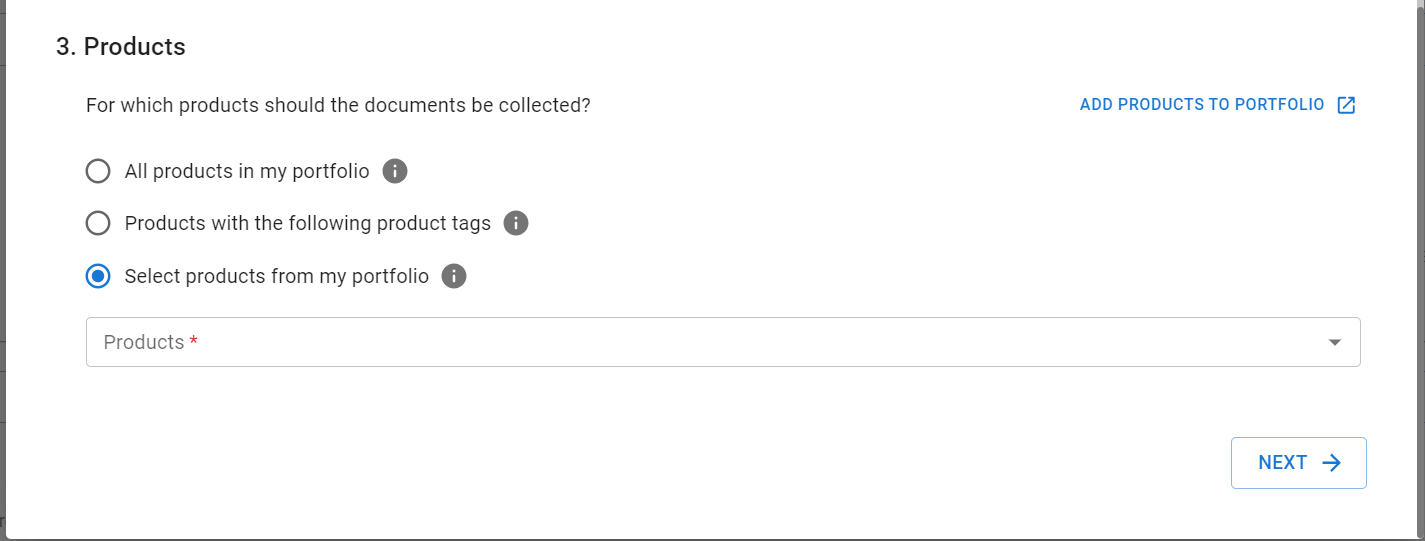Proceed with the NEXT button
Screen dimensions: 1425x541
[x=1299, y=463]
